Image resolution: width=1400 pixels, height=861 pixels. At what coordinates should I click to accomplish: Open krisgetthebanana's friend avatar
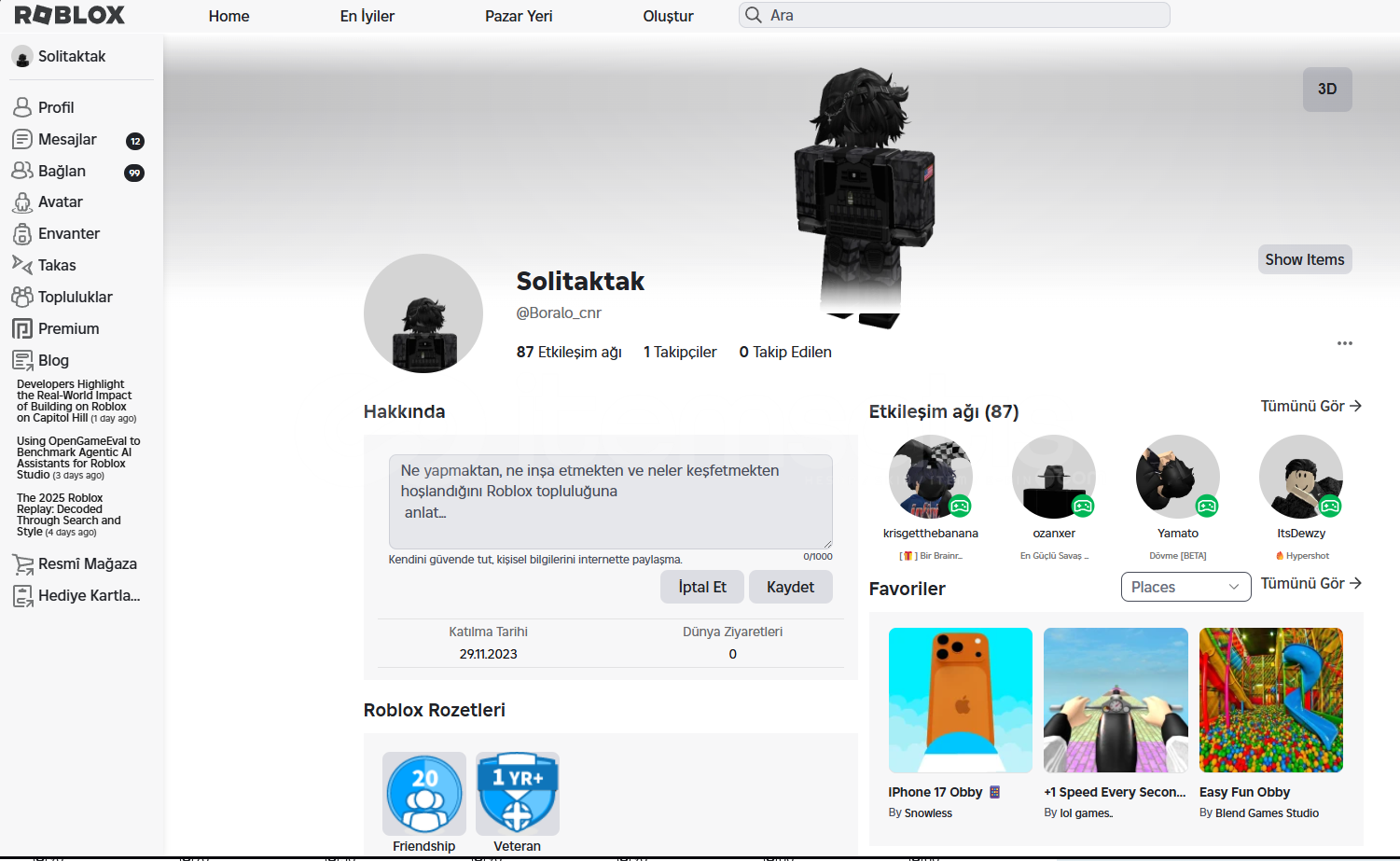coord(931,477)
